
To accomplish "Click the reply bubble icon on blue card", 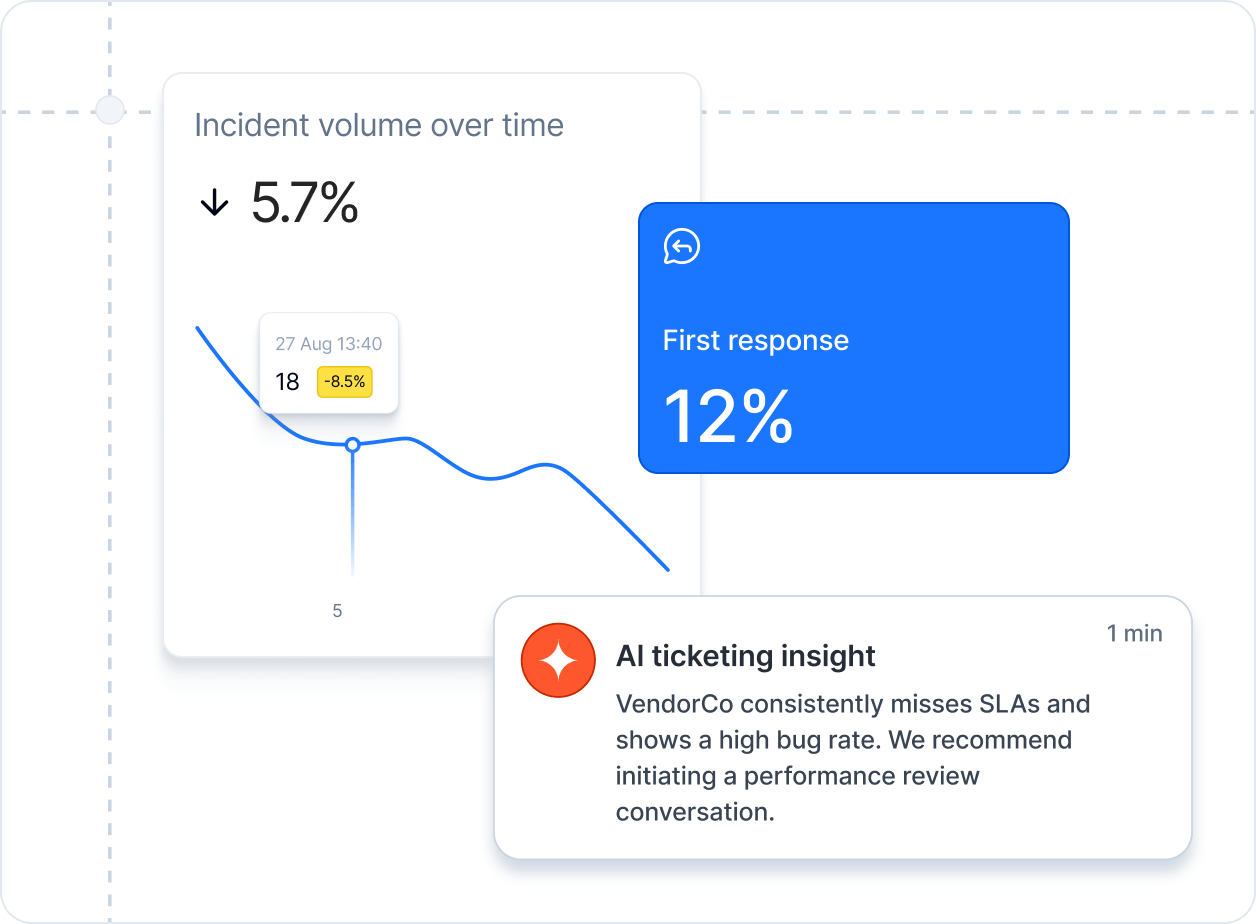I will pyautogui.click(x=682, y=246).
